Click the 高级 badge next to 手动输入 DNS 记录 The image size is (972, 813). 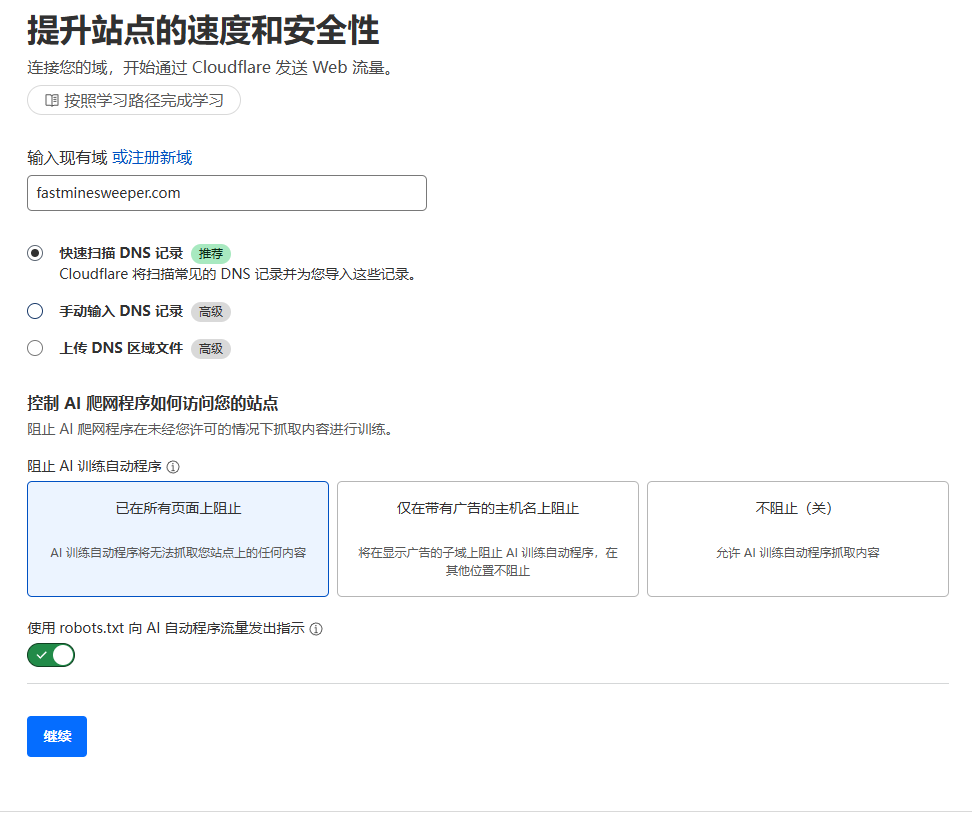click(x=210, y=311)
